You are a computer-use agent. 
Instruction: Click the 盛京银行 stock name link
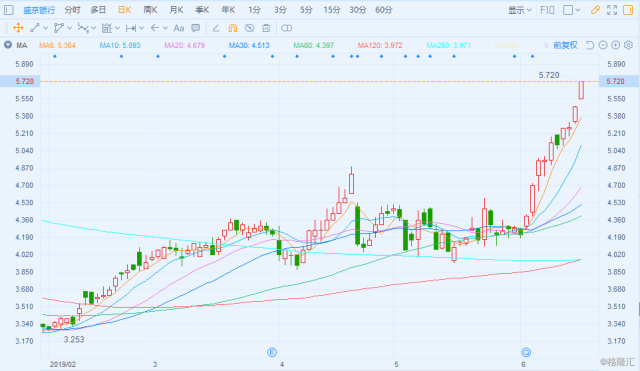[x=39, y=10]
